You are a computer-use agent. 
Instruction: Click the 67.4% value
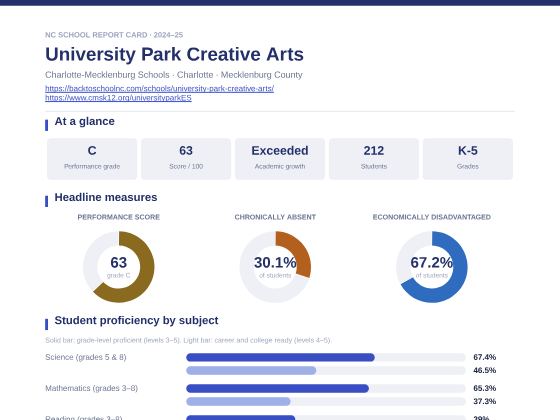pos(485,357)
